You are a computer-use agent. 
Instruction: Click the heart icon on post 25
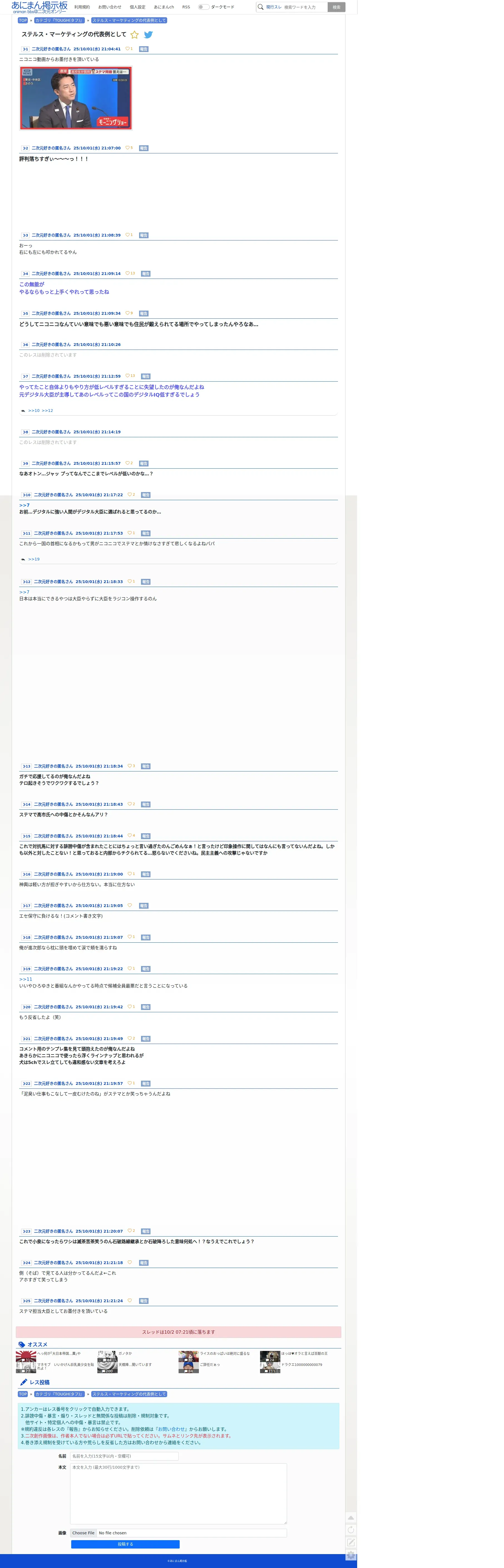130,1301
